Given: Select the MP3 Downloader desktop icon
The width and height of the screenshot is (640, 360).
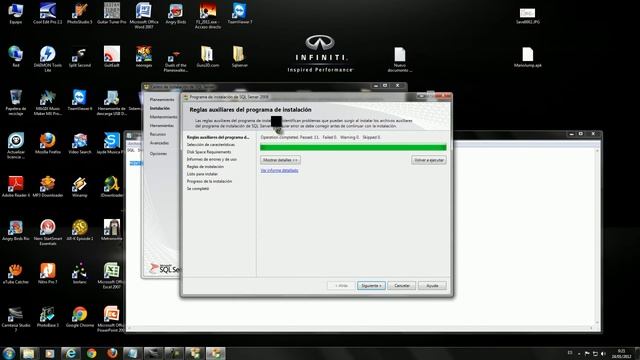Looking at the screenshot, I should pyautogui.click(x=48, y=187).
